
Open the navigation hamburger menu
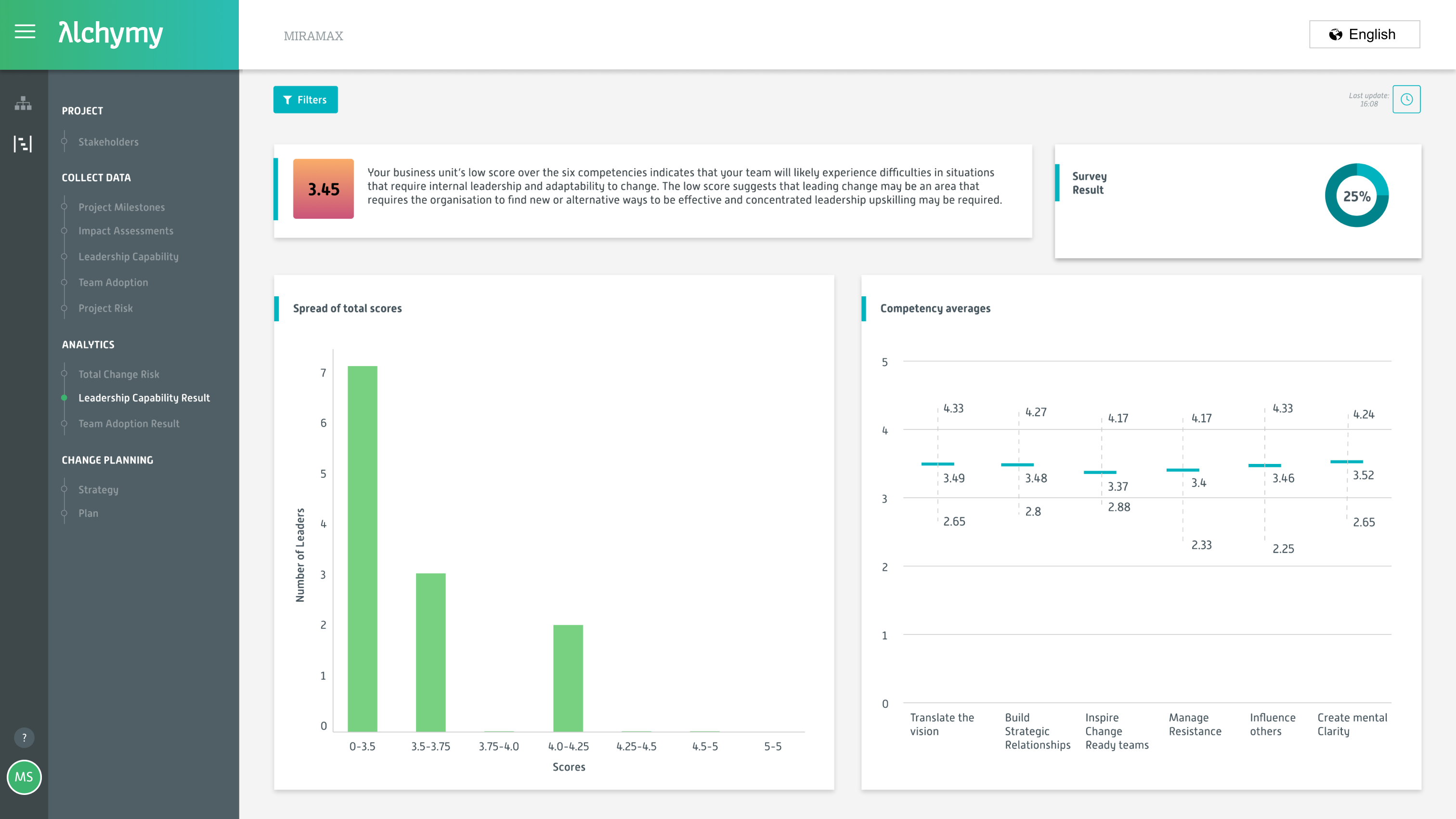point(25,32)
